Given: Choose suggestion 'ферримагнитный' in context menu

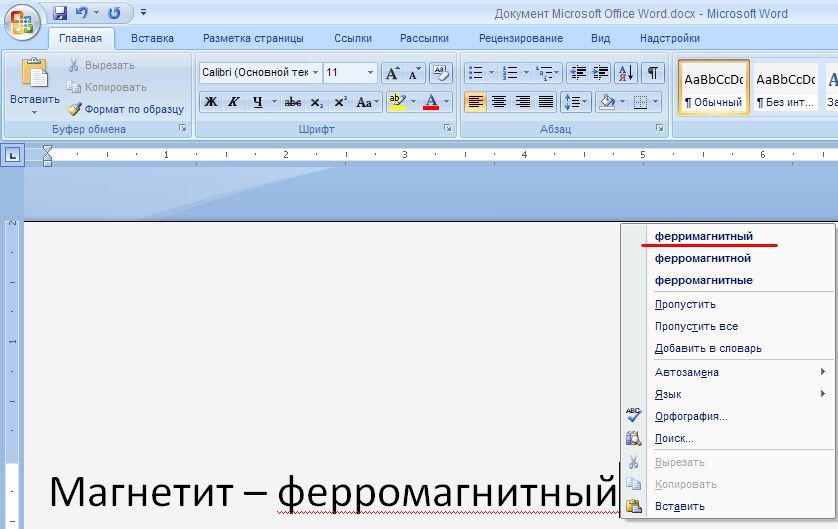Looking at the screenshot, I should point(703,236).
